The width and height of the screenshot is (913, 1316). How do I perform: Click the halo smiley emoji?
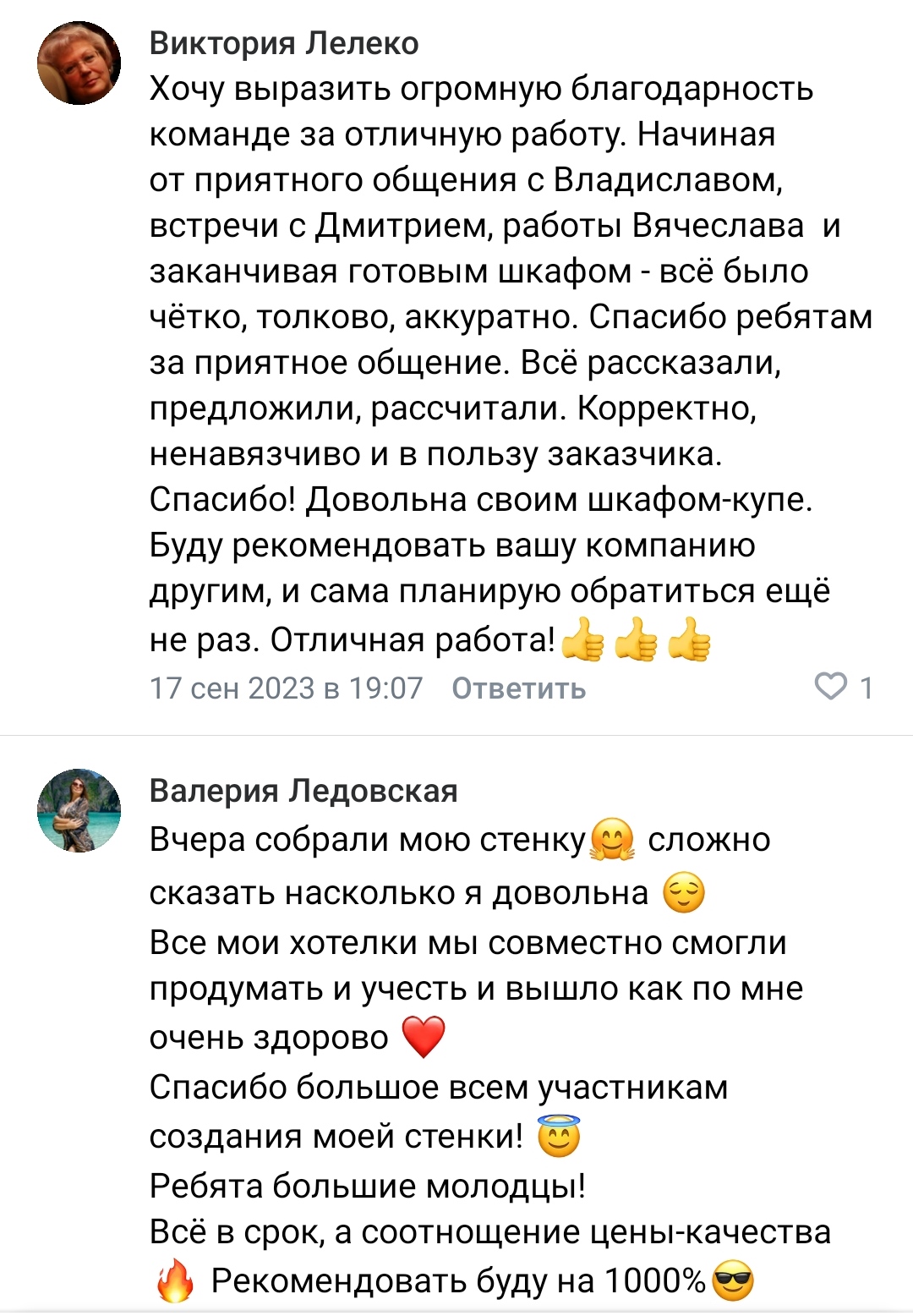559,1136
